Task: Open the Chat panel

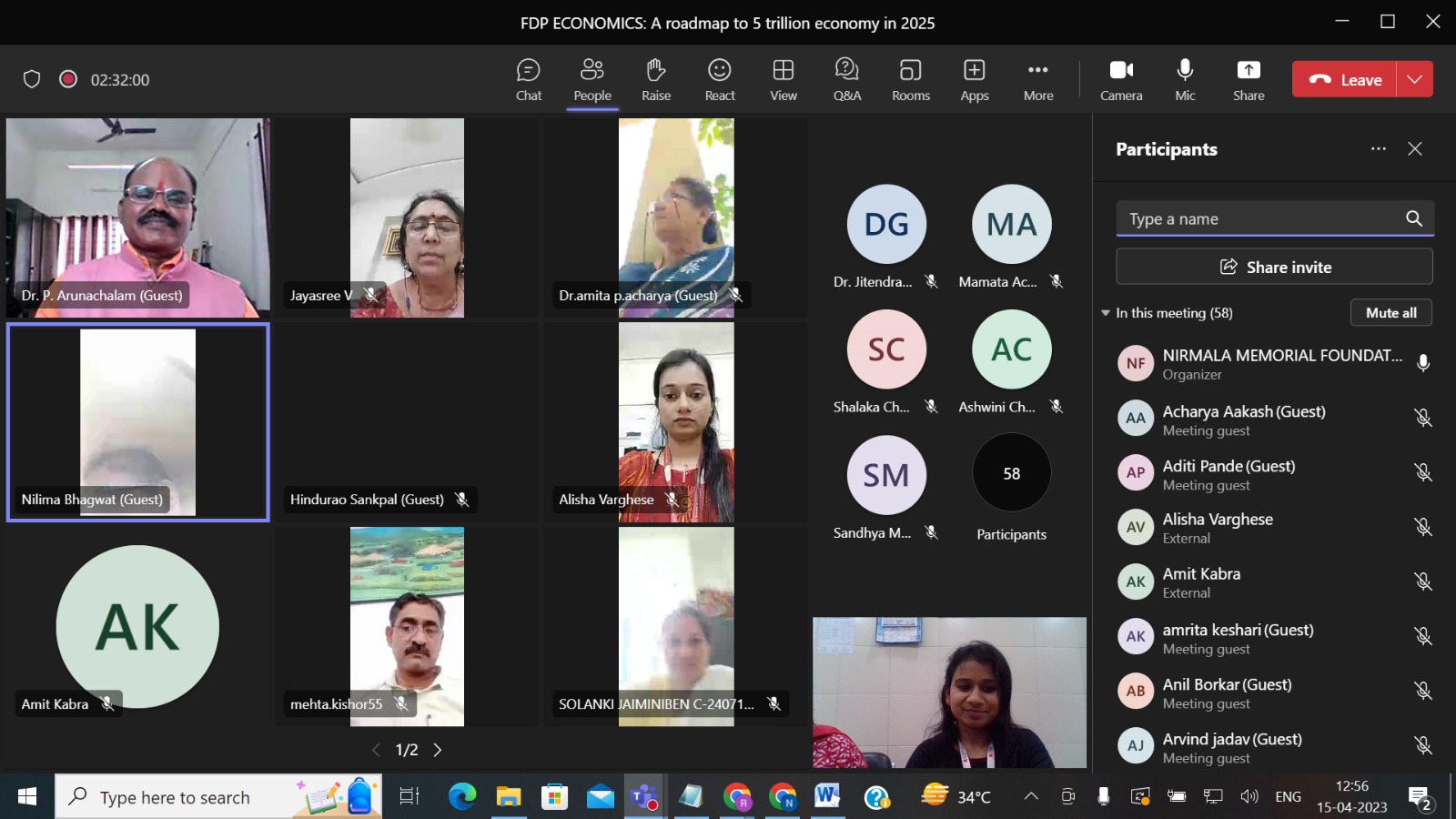Action: click(528, 80)
